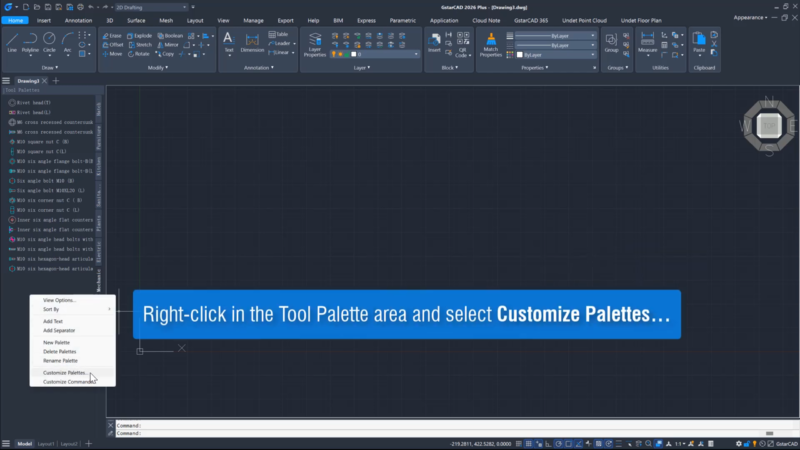Select the Circle tool in Draw panel
Screen dimensions: 800x450
click(50, 41)
